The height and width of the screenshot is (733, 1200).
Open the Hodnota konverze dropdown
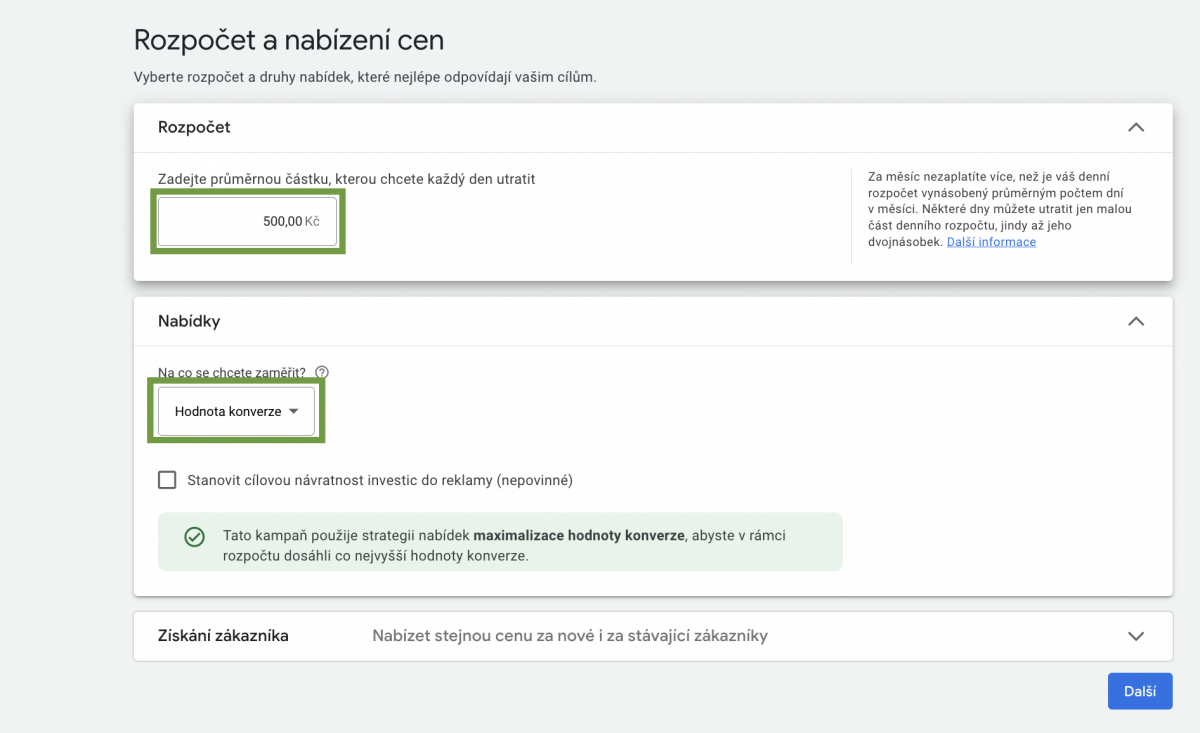(x=236, y=411)
